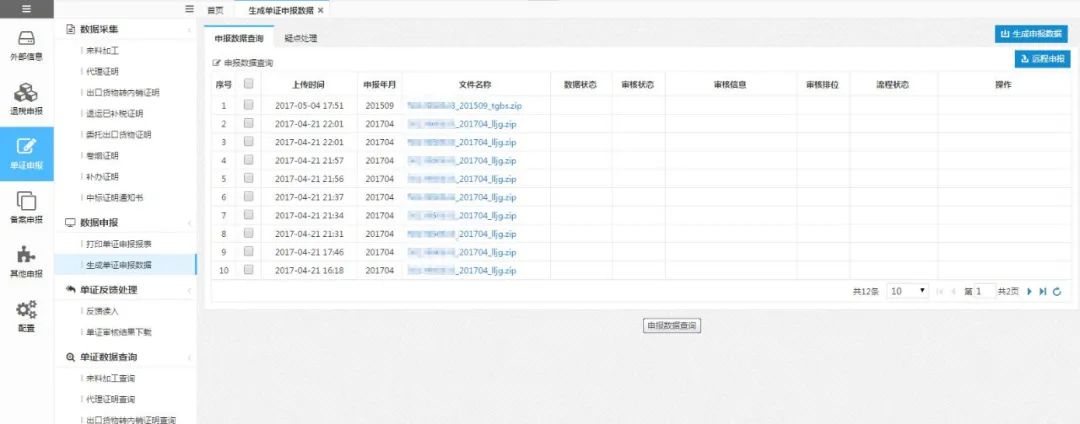Click the 远程申报 button
The width and height of the screenshot is (1080, 424).
click(x=1042, y=59)
